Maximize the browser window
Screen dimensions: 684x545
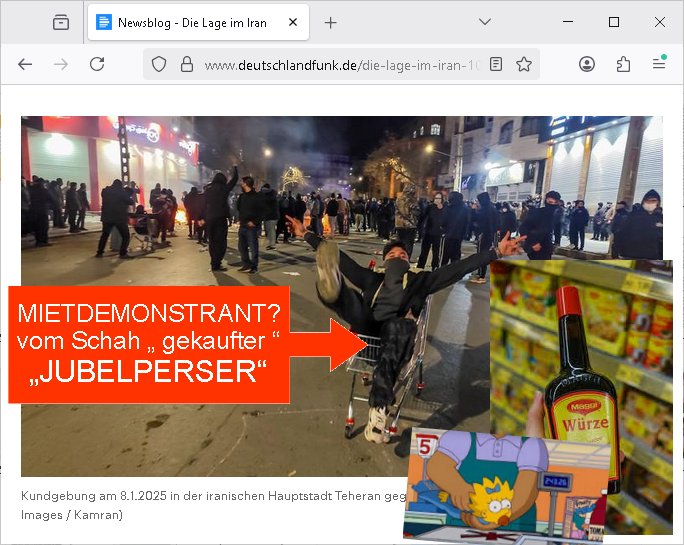614,22
